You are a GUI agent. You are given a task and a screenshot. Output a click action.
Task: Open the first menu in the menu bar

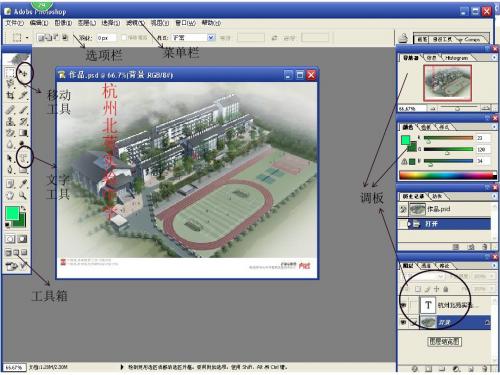(x=14, y=23)
